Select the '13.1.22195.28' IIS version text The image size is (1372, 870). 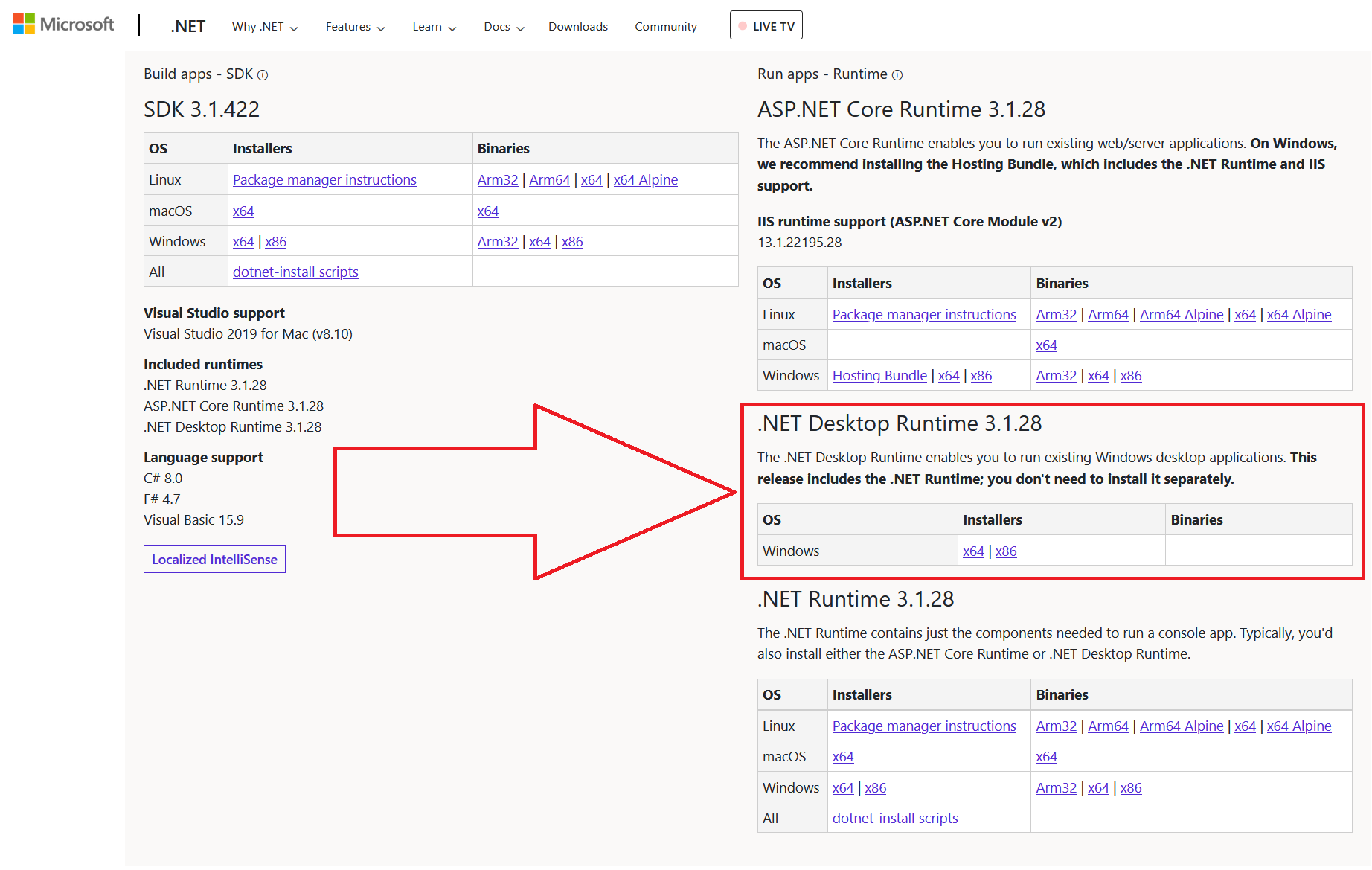coord(800,243)
